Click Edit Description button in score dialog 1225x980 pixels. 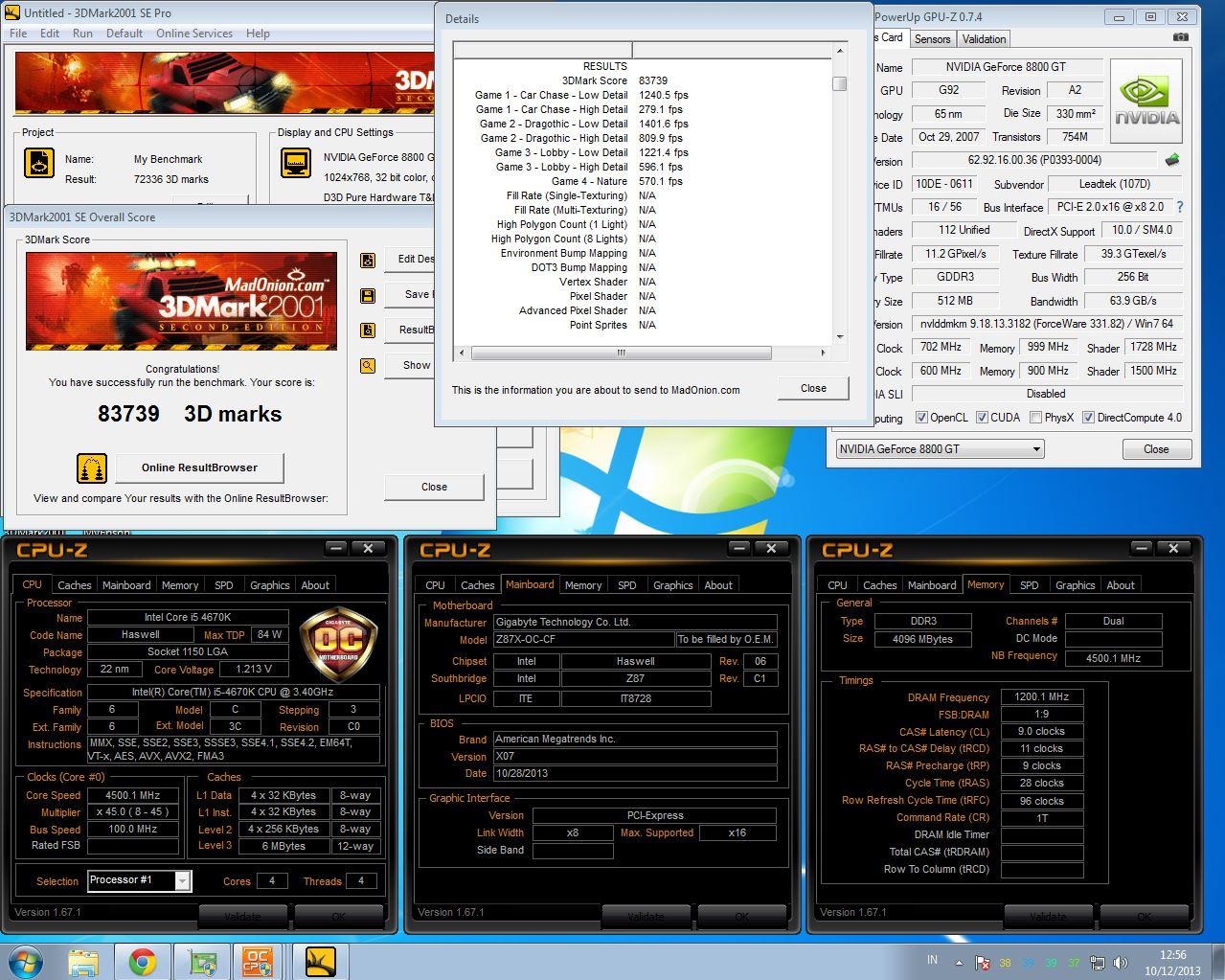click(x=410, y=259)
